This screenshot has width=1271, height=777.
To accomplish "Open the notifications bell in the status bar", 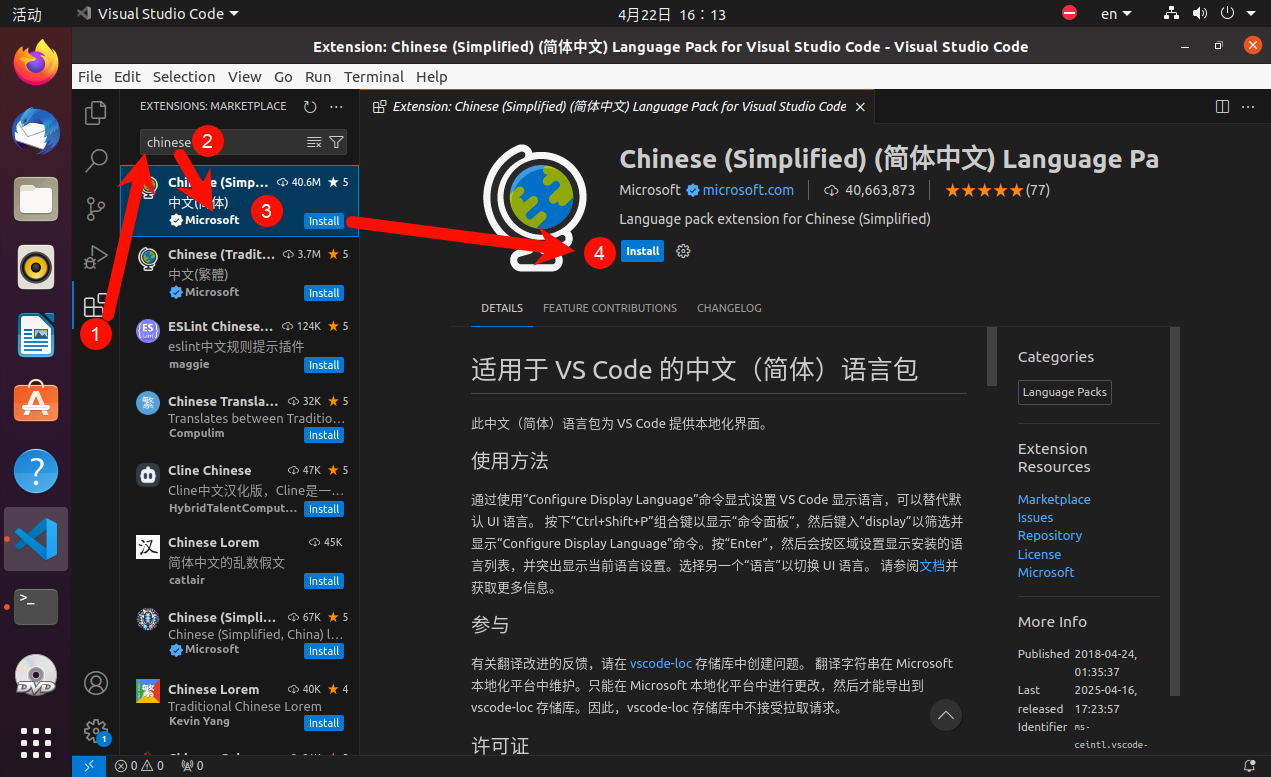I will tap(1249, 766).
